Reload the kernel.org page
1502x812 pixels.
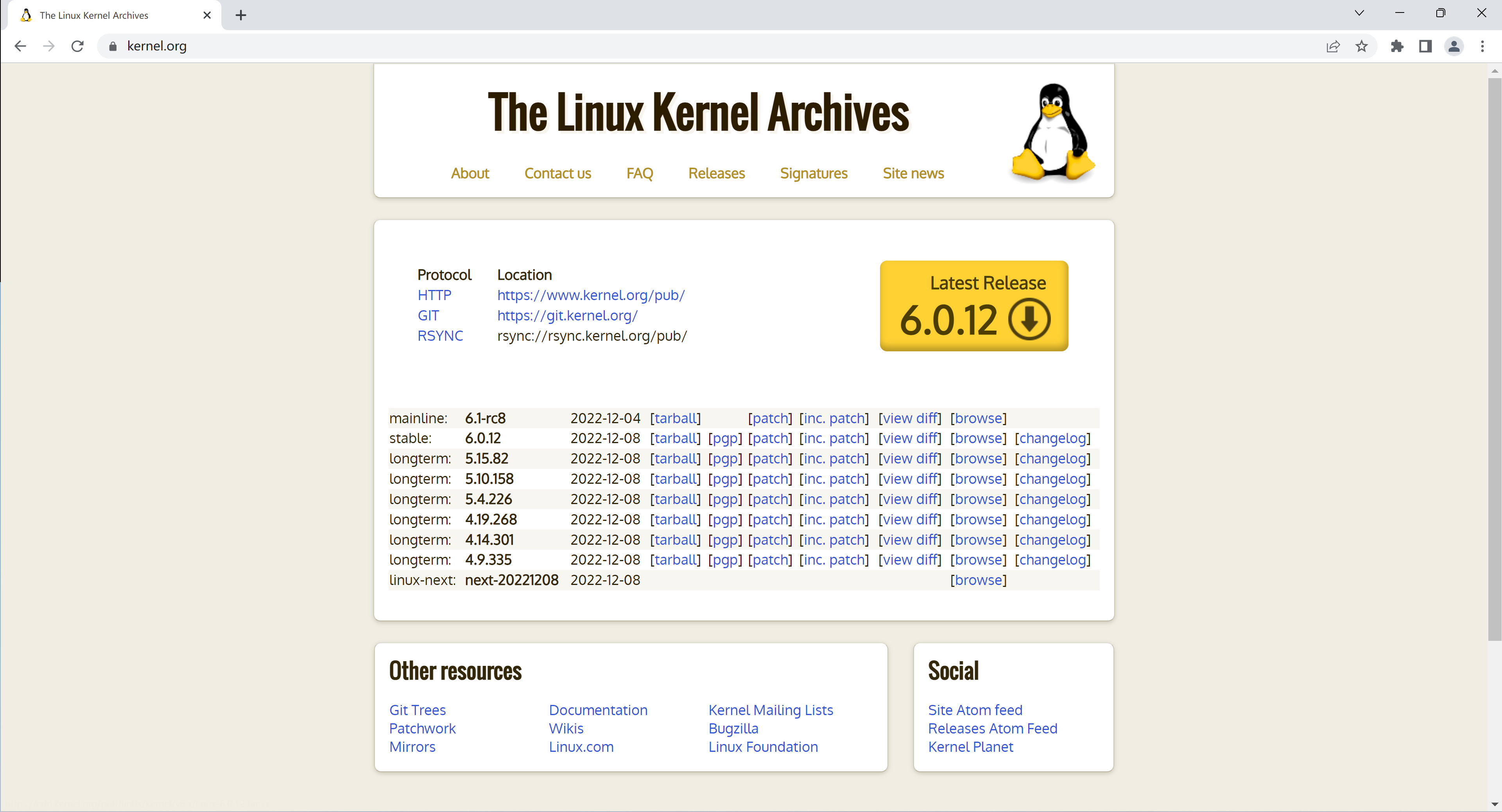click(x=77, y=46)
